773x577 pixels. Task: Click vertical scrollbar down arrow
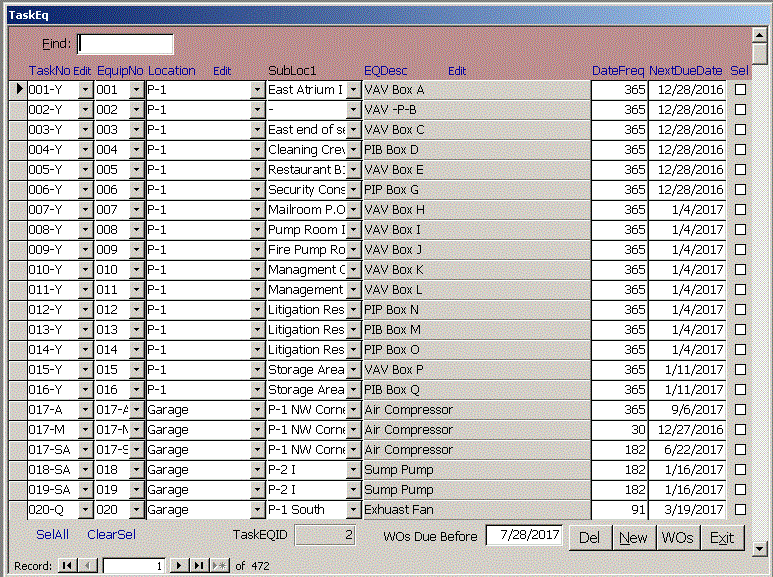(761, 548)
